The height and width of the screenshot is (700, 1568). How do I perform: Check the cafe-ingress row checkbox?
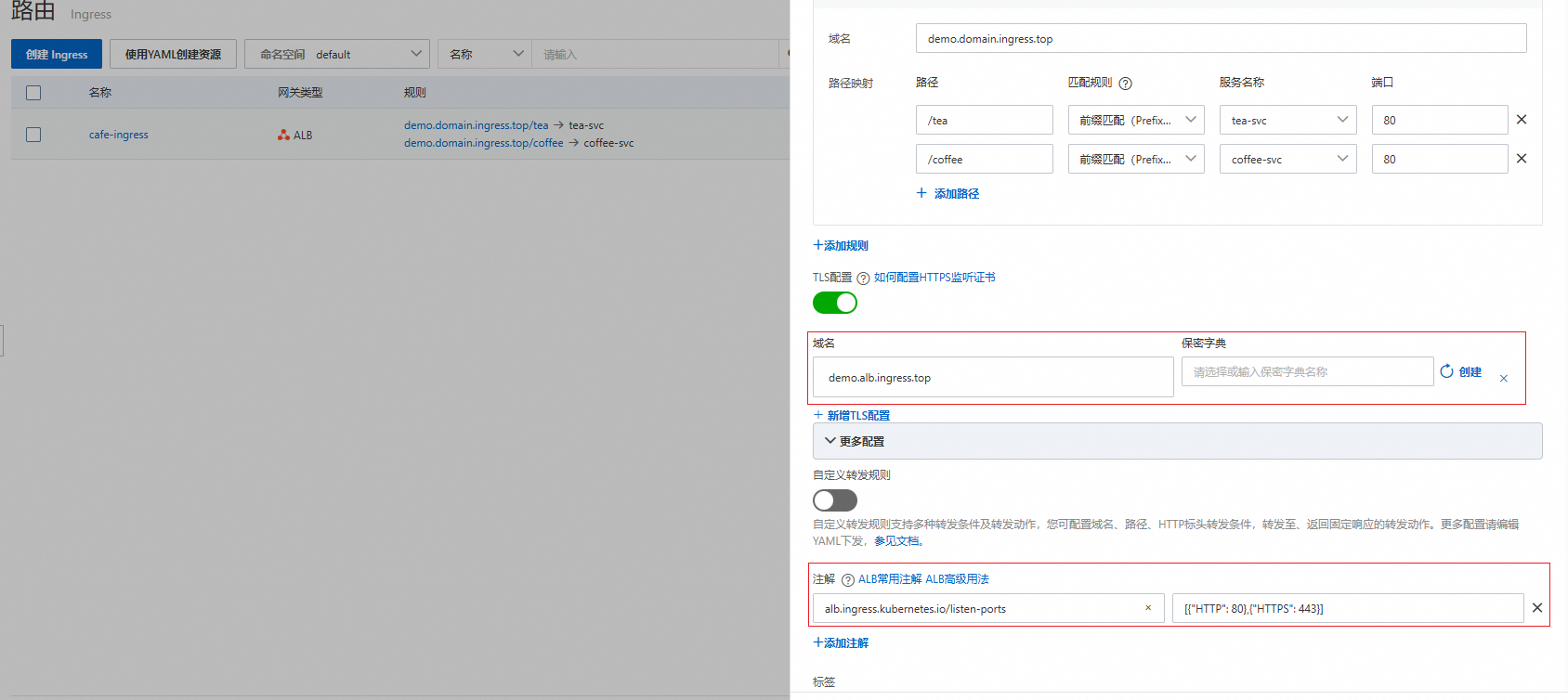33,135
